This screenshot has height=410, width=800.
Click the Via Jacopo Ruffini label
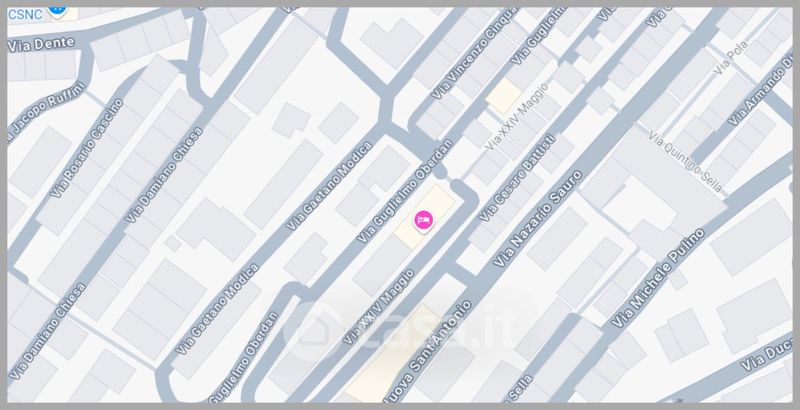(46, 112)
